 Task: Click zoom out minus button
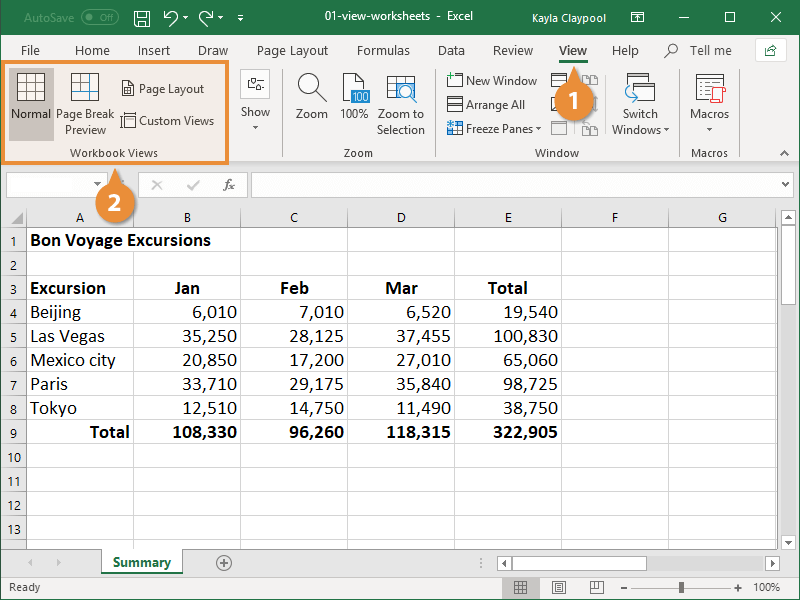[623, 588]
